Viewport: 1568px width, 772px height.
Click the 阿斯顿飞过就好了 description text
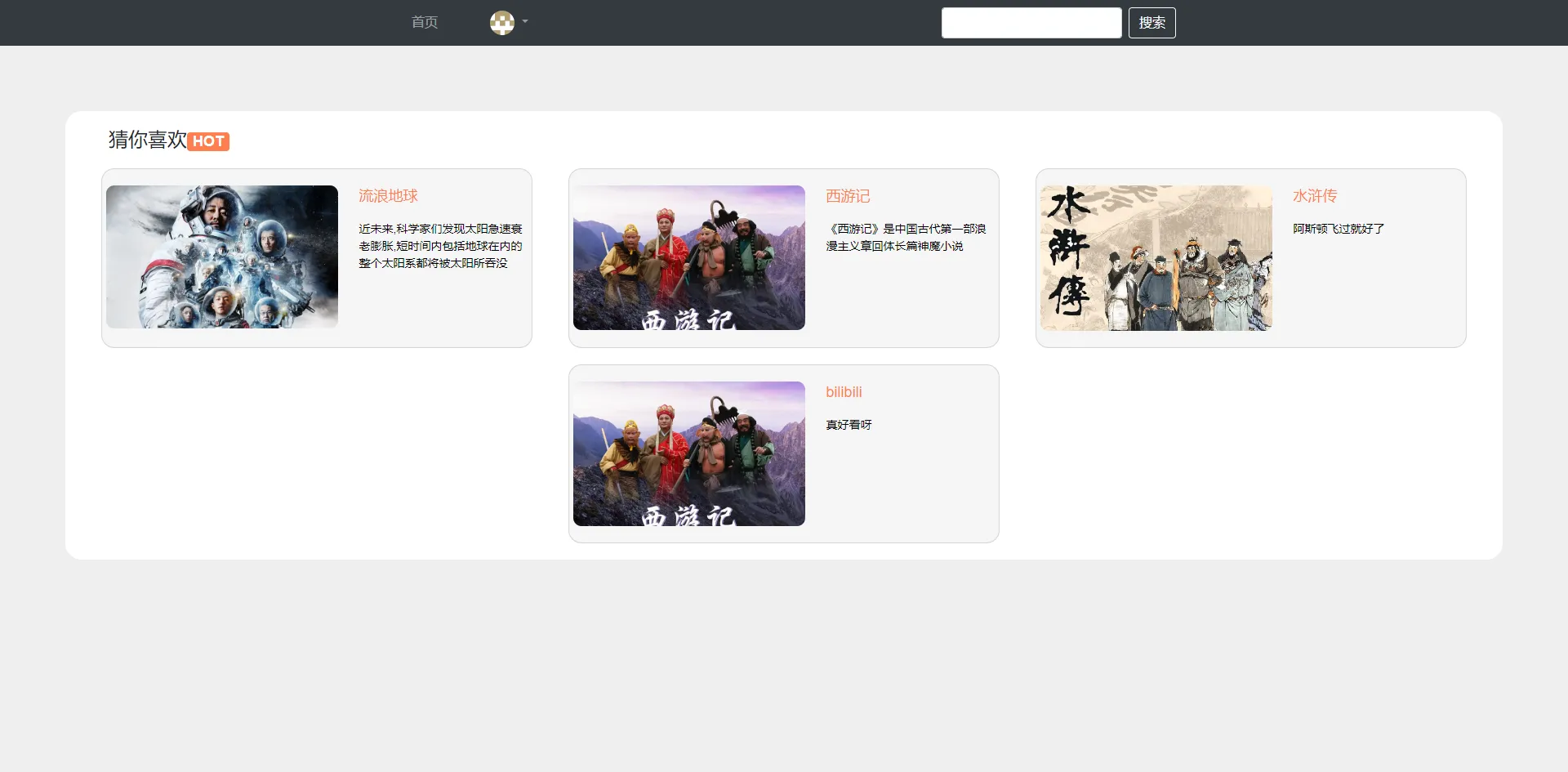tap(1339, 229)
